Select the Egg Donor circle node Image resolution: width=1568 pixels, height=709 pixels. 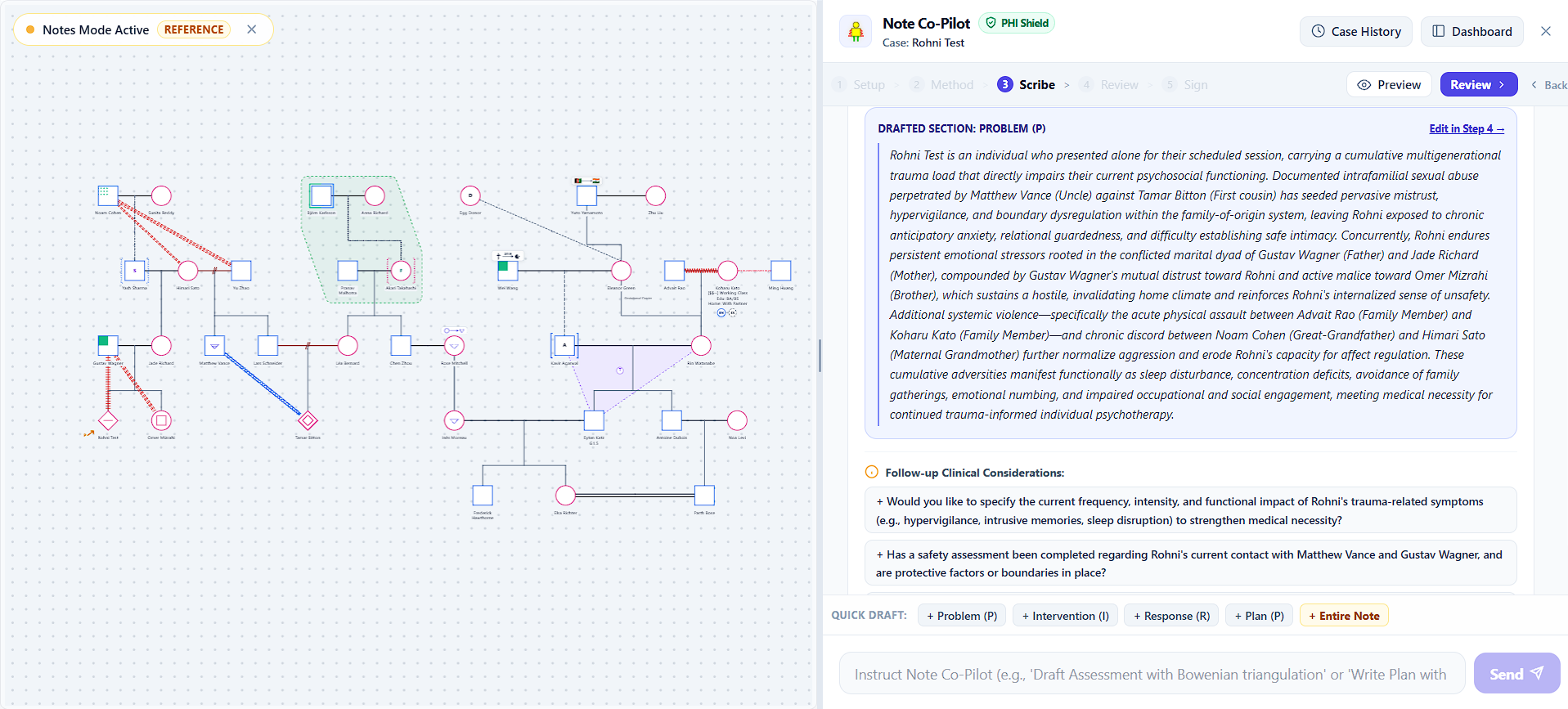pyautogui.click(x=470, y=195)
